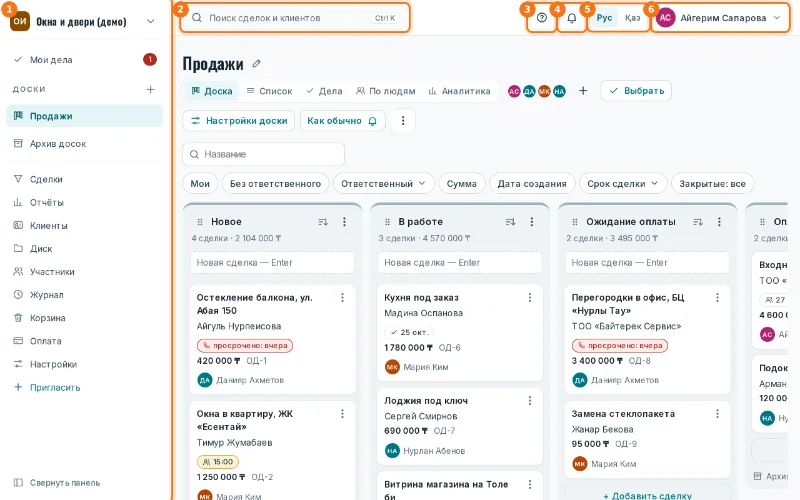800x500 pixels.
Task: Open Отчёты in sidebar
Action: click(x=85, y=203)
